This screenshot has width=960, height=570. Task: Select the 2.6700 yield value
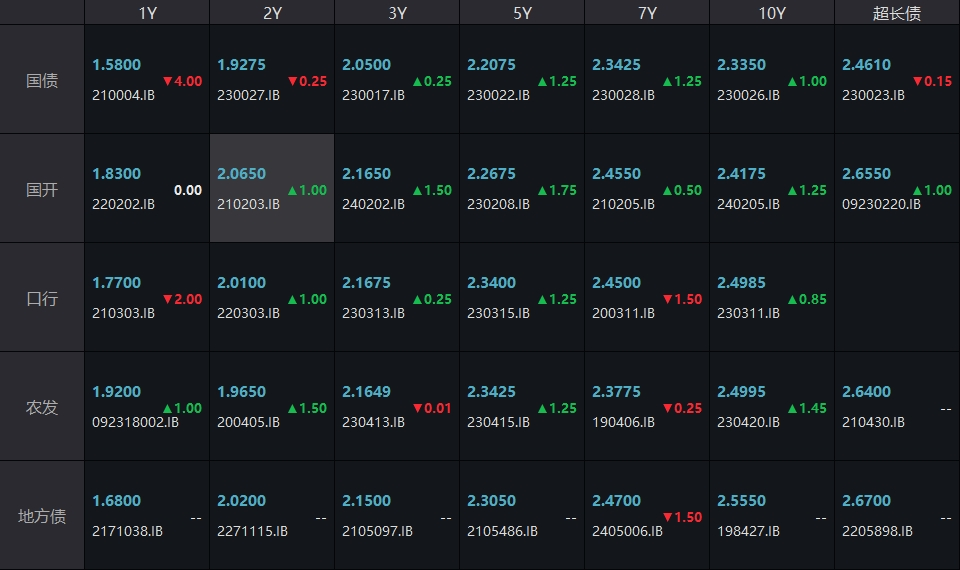tap(866, 501)
